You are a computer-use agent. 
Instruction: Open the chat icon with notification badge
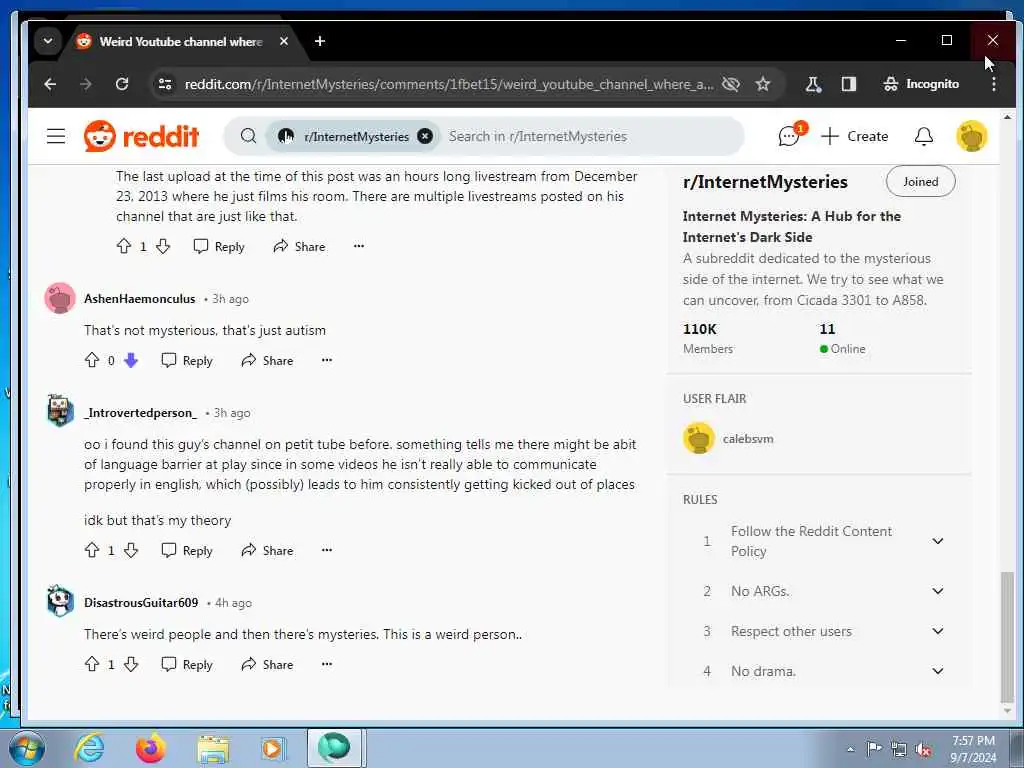(x=789, y=136)
